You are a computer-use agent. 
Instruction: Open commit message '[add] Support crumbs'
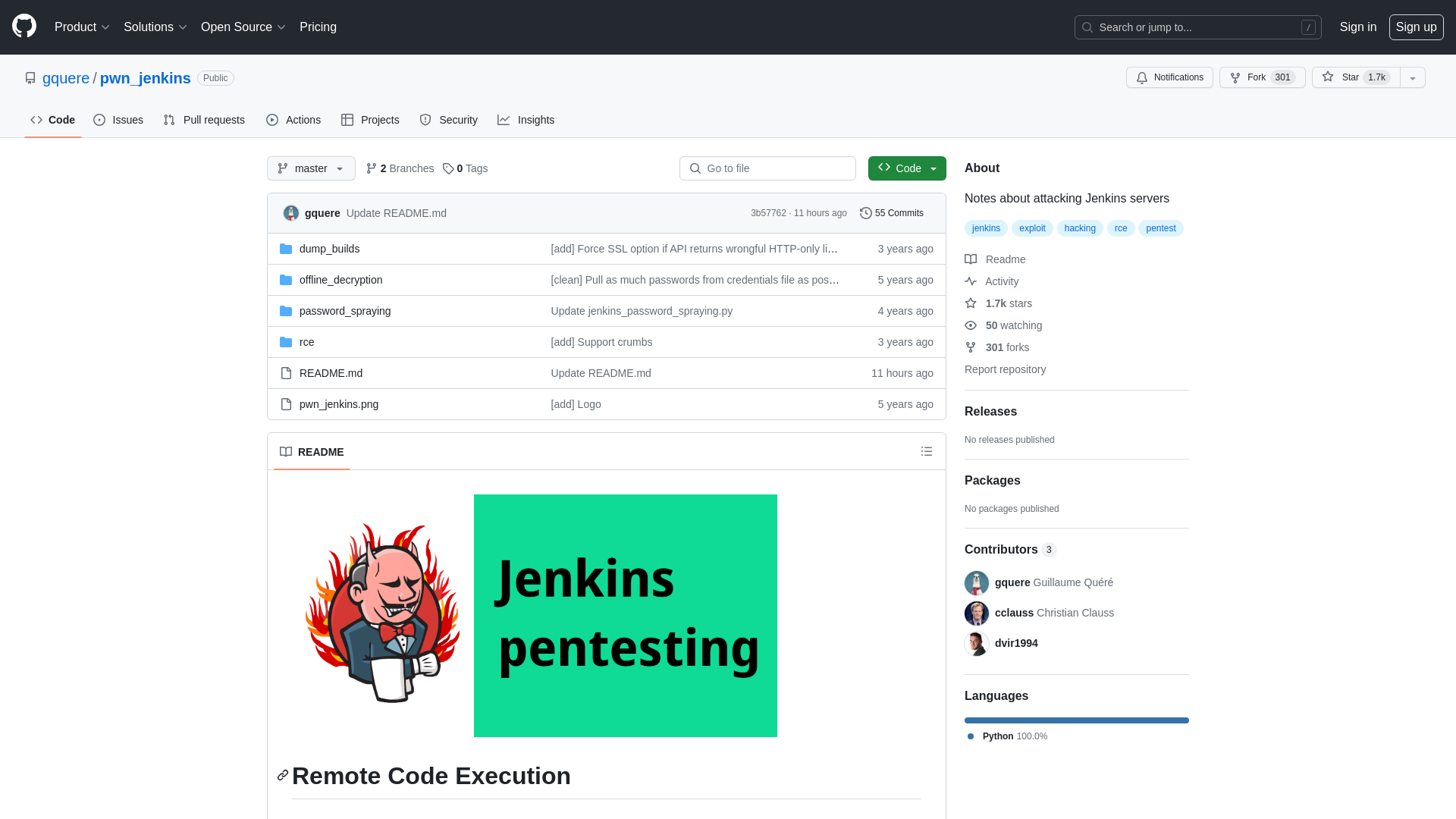coord(601,342)
